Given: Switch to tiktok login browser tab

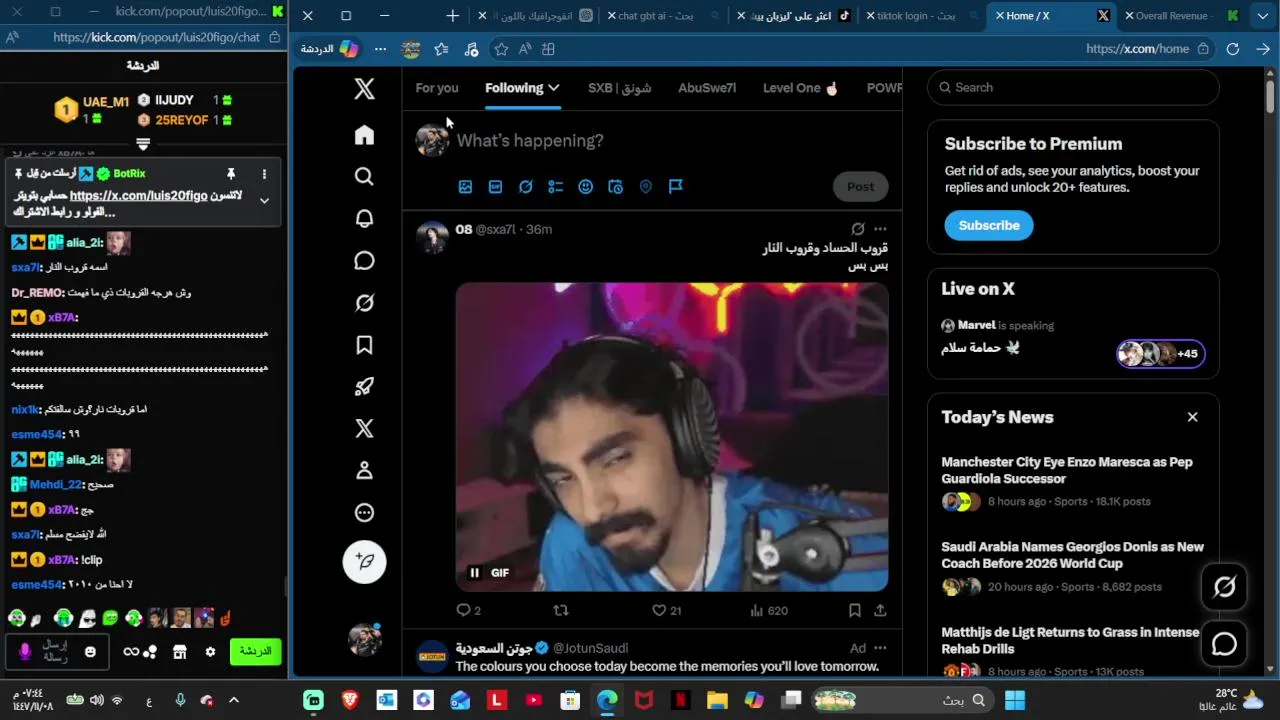Looking at the screenshot, I should (x=920, y=16).
